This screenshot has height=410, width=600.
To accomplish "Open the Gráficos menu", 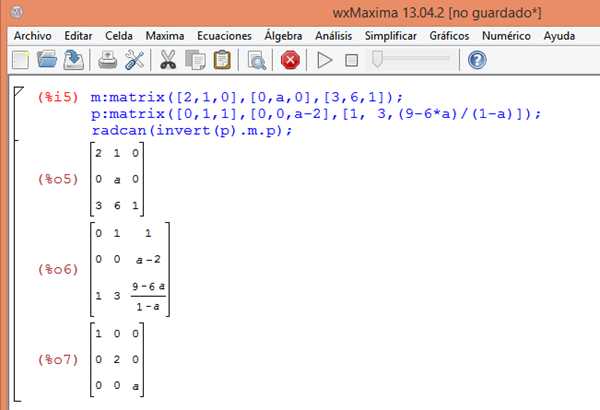I will 449,36.
